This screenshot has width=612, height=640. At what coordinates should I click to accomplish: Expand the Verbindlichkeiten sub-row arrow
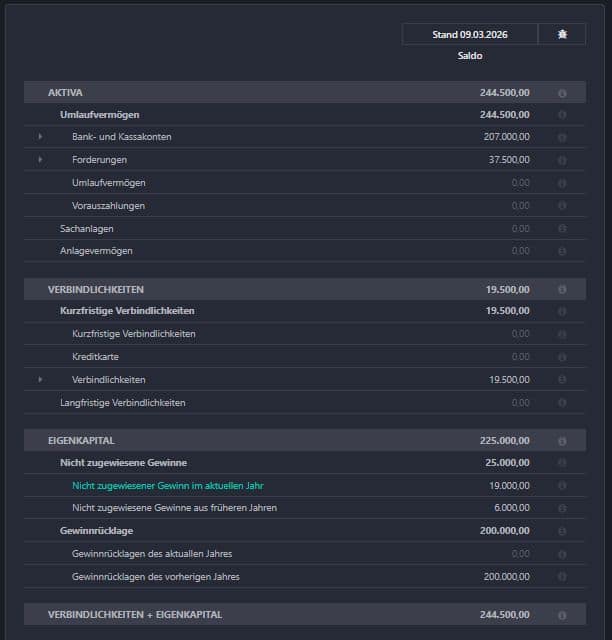(40, 380)
